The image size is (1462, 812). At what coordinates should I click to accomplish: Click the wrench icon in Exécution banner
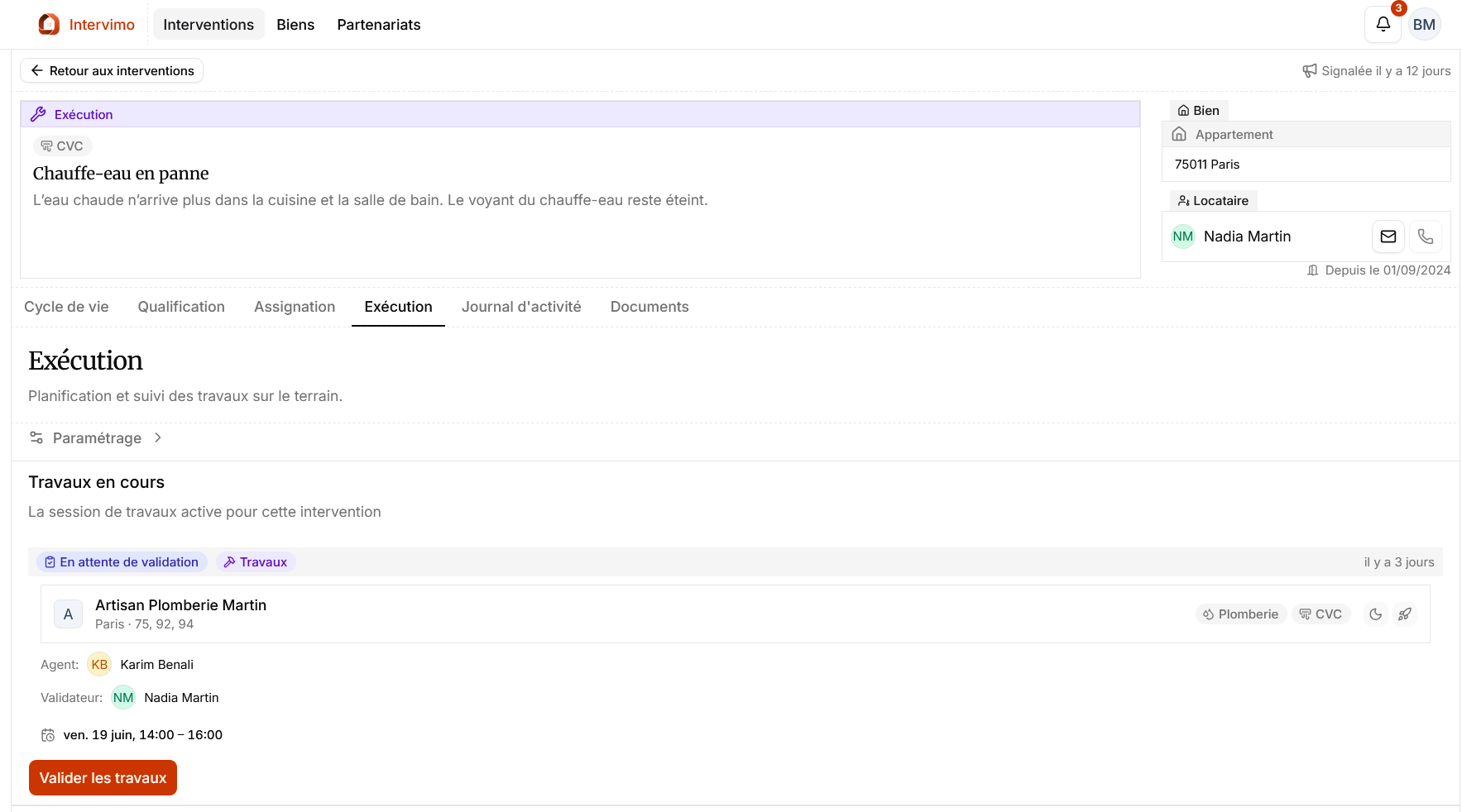[x=38, y=114]
